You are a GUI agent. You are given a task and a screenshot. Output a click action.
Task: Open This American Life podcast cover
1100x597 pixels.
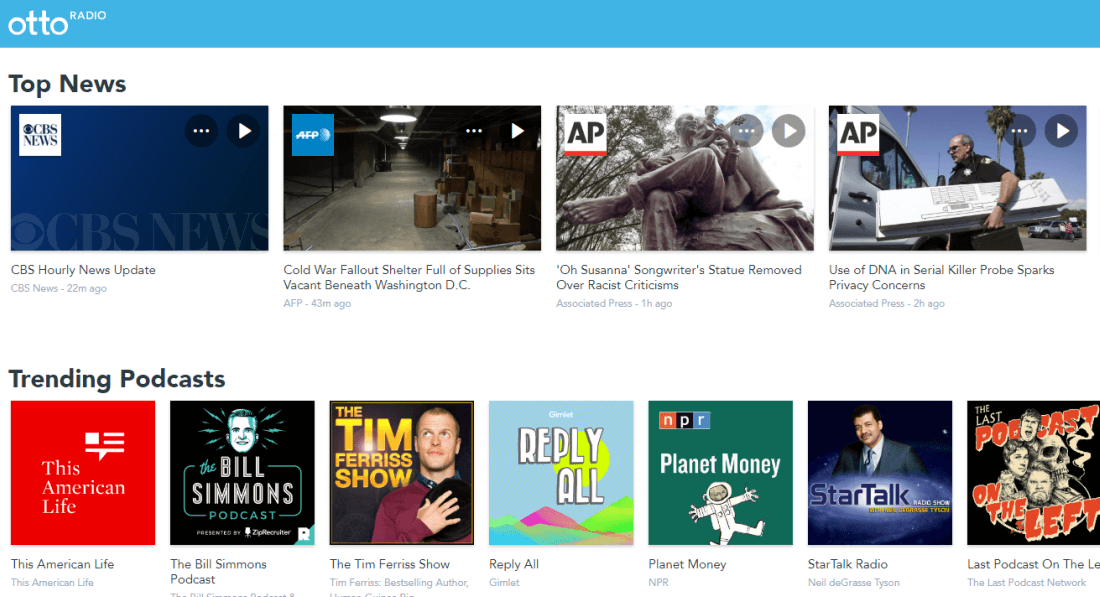point(83,473)
